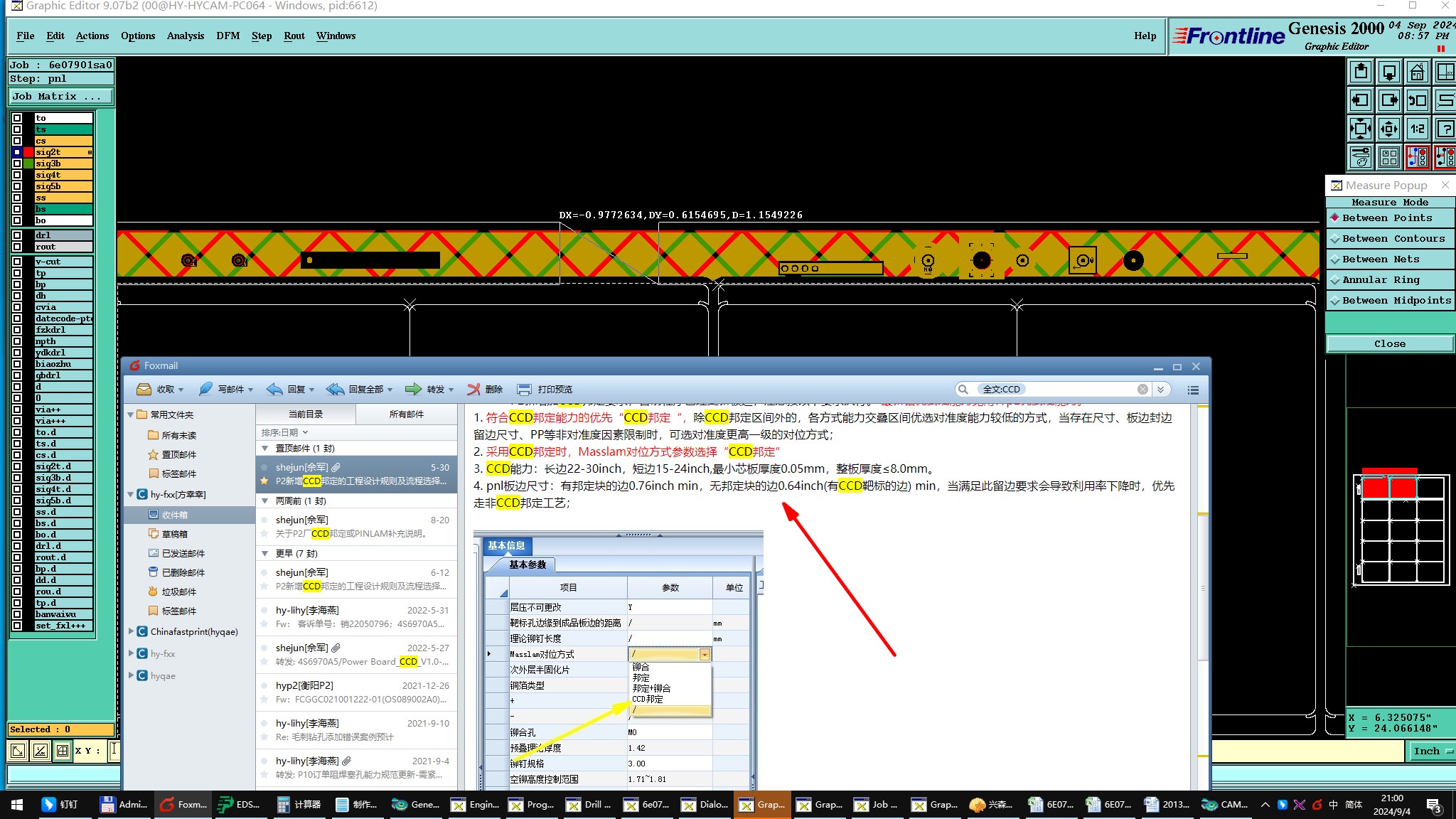Viewport: 1456px width, 819px height.
Task: Click the Home view icon
Action: click(x=1418, y=72)
